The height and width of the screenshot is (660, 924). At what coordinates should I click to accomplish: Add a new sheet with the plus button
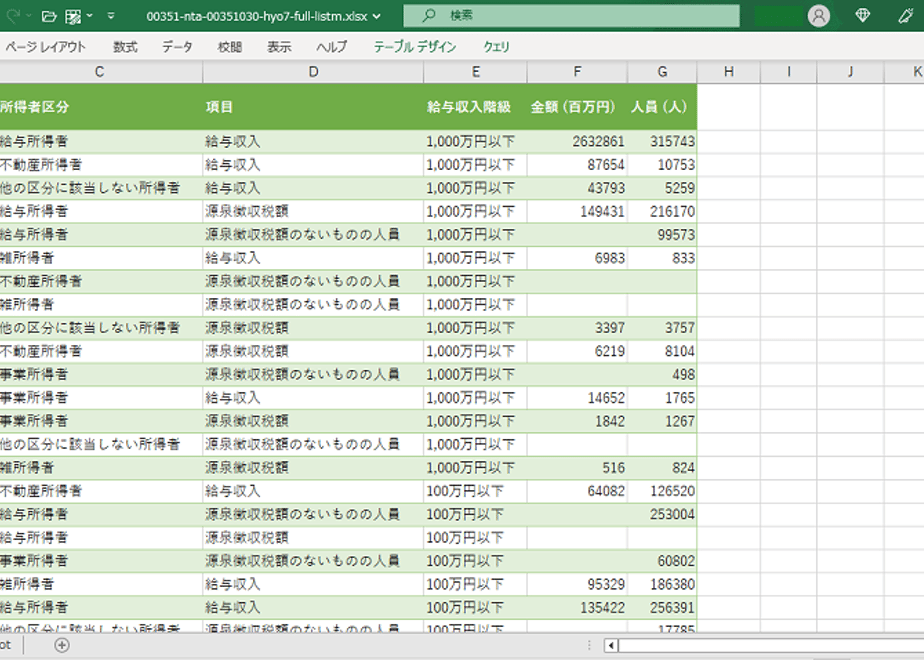pyautogui.click(x=61, y=645)
